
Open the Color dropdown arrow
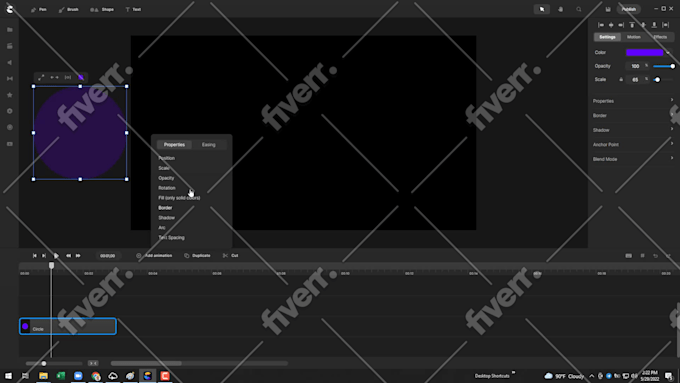pos(668,53)
